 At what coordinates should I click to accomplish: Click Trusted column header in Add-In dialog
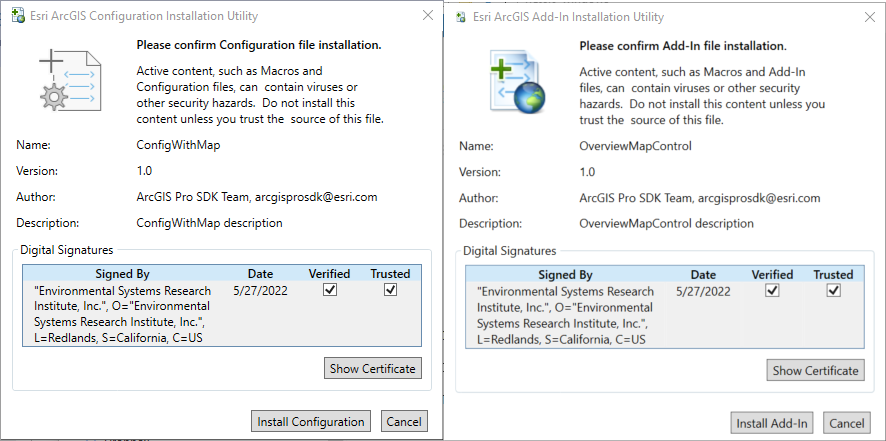[833, 275]
